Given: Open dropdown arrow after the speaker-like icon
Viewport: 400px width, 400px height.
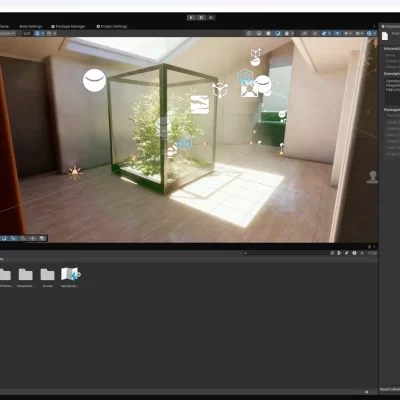Looking at the screenshot, I should tap(293, 33).
